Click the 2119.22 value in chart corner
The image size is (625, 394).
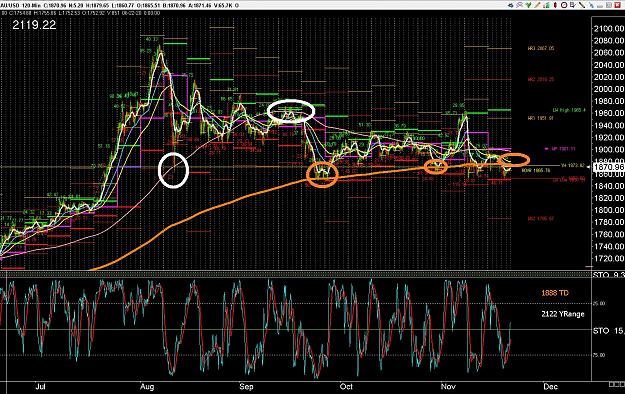[34, 25]
